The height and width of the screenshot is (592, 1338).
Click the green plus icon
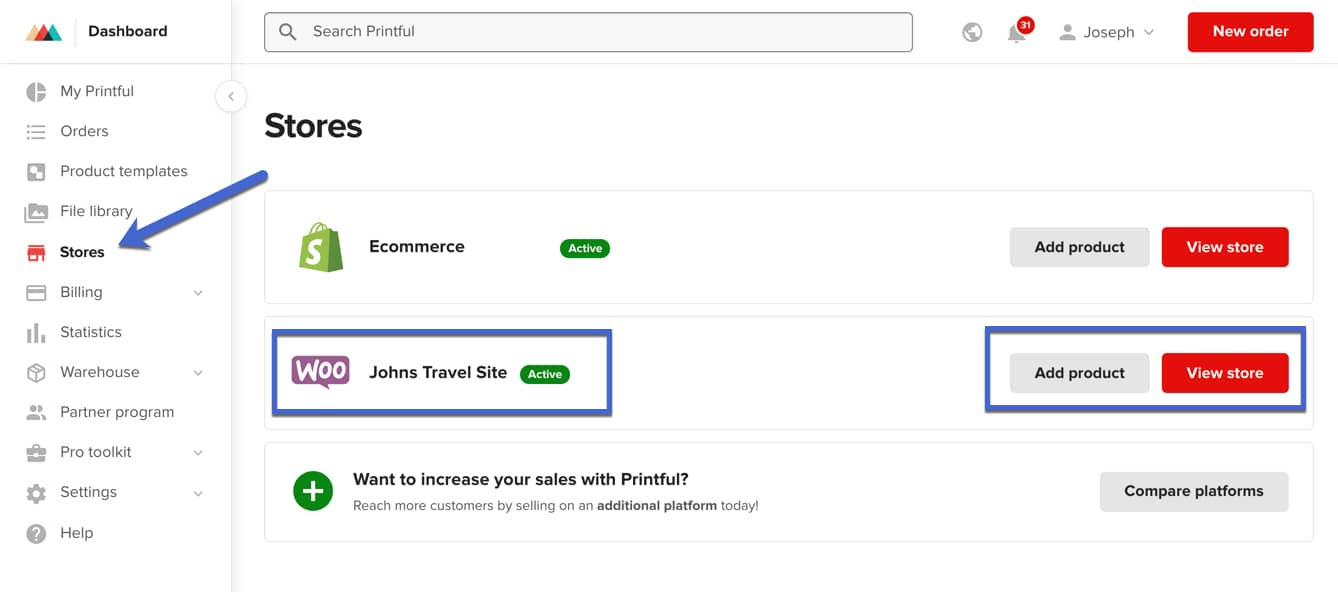[313, 491]
